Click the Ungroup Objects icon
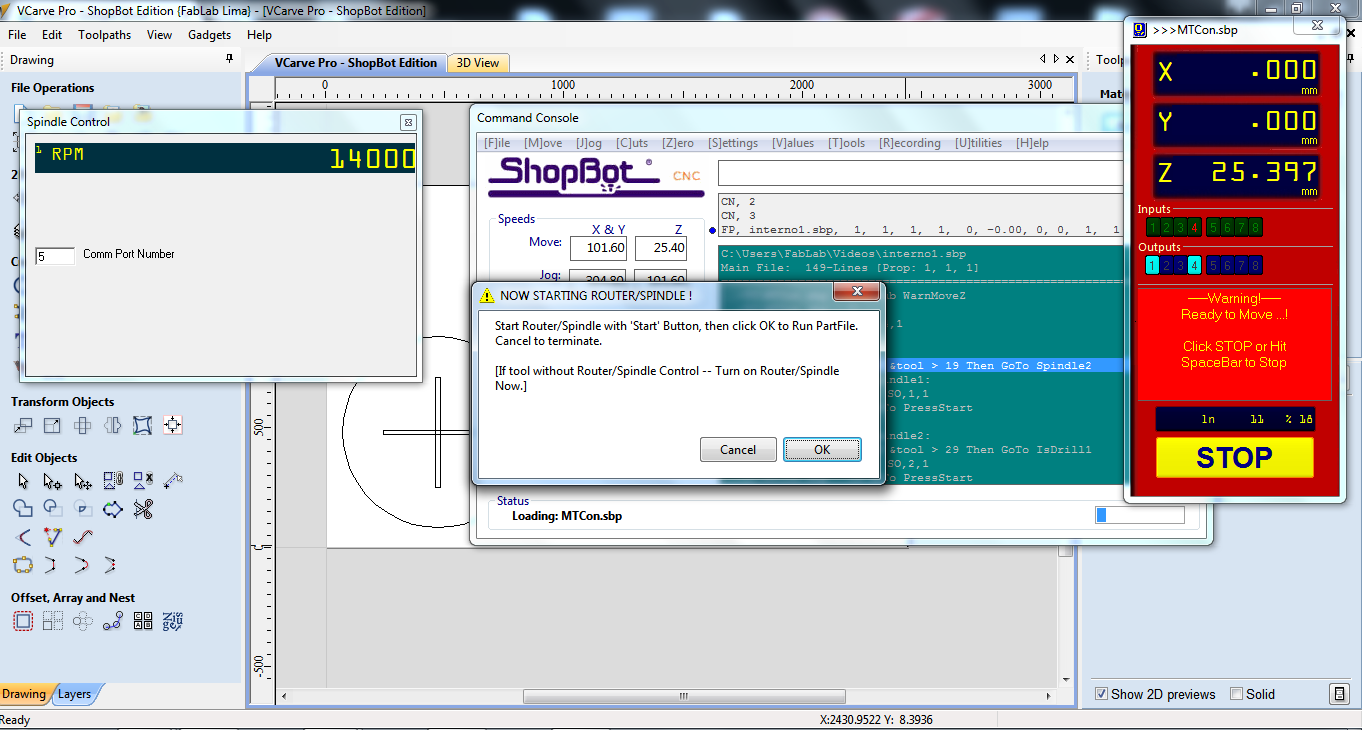The image size is (1362, 730). tap(143, 481)
